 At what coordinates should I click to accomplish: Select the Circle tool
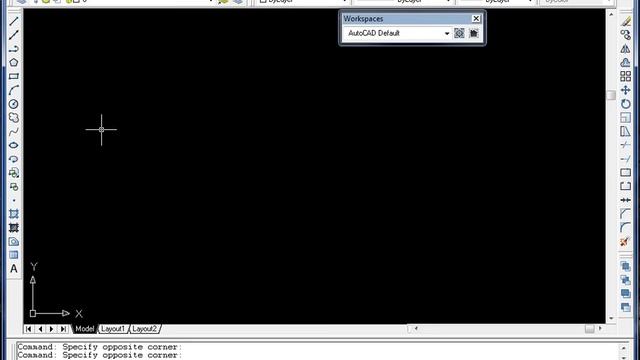(13, 104)
